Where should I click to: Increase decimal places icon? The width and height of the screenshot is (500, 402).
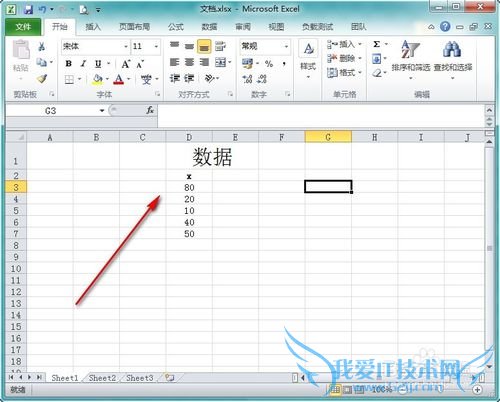click(x=248, y=79)
